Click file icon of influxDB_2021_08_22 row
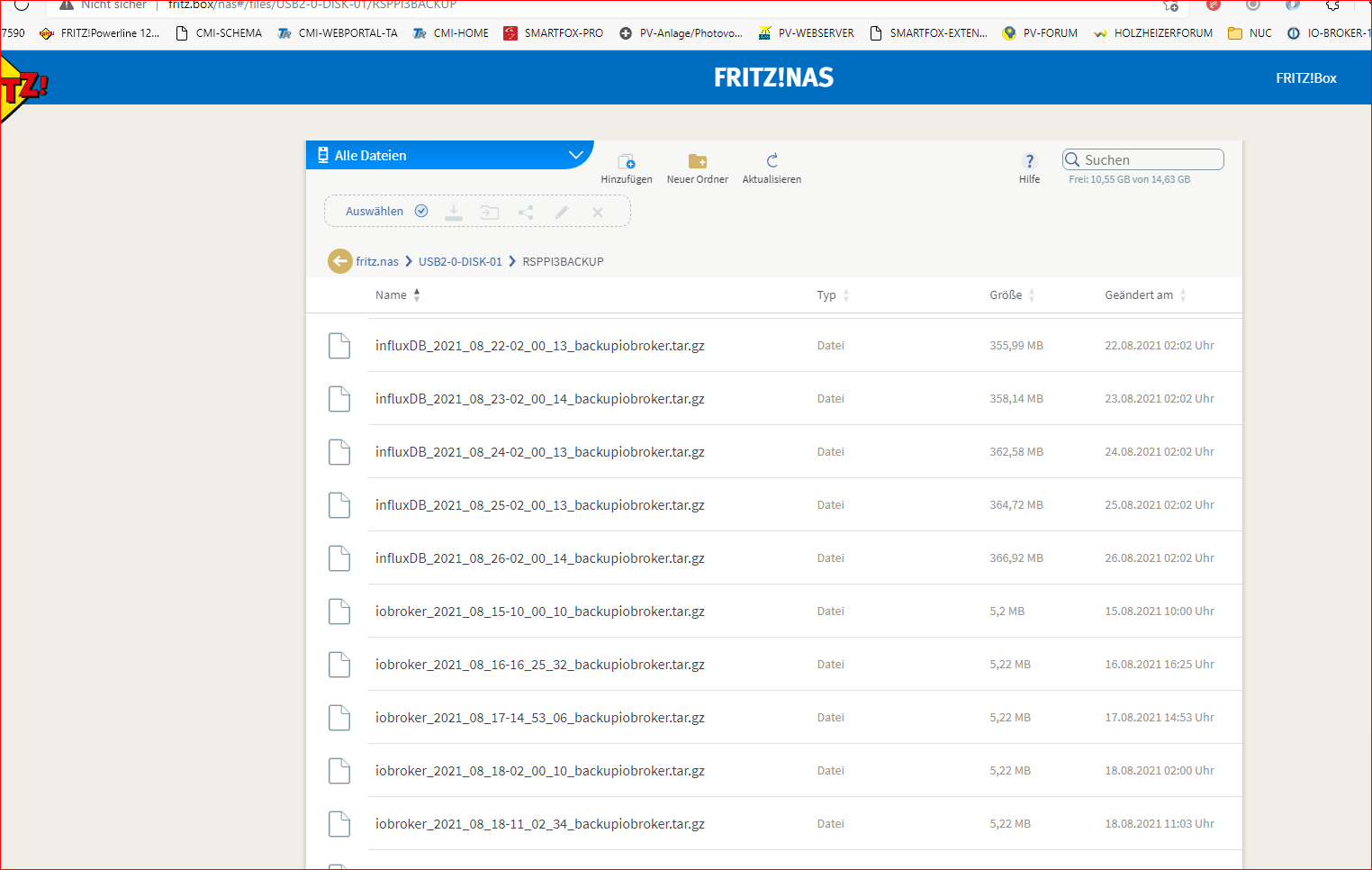The width and height of the screenshot is (1372, 870). (339, 346)
